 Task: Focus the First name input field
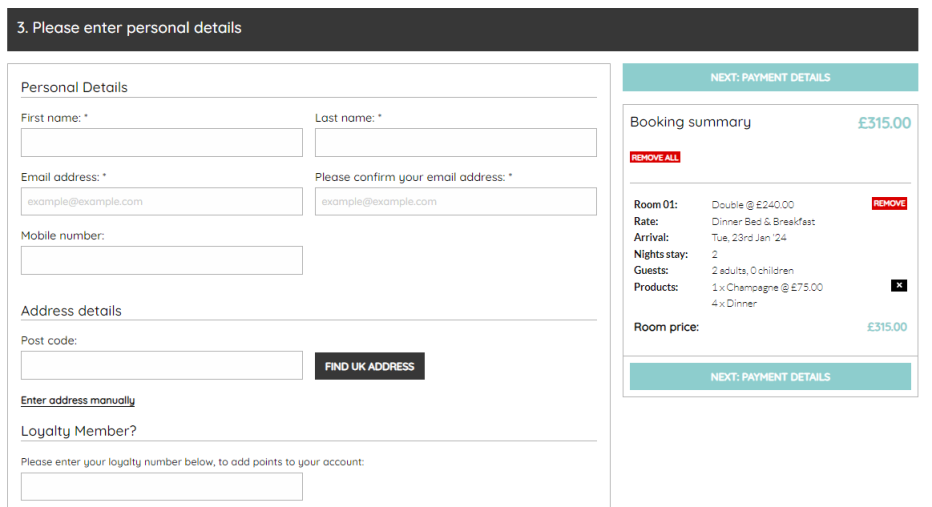(x=161, y=143)
